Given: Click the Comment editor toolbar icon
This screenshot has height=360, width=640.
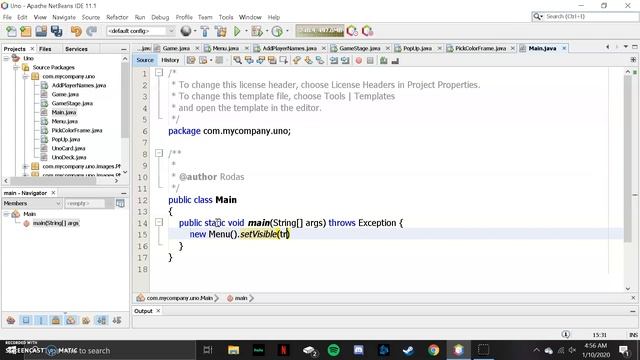Looking at the screenshot, I should 383,60.
